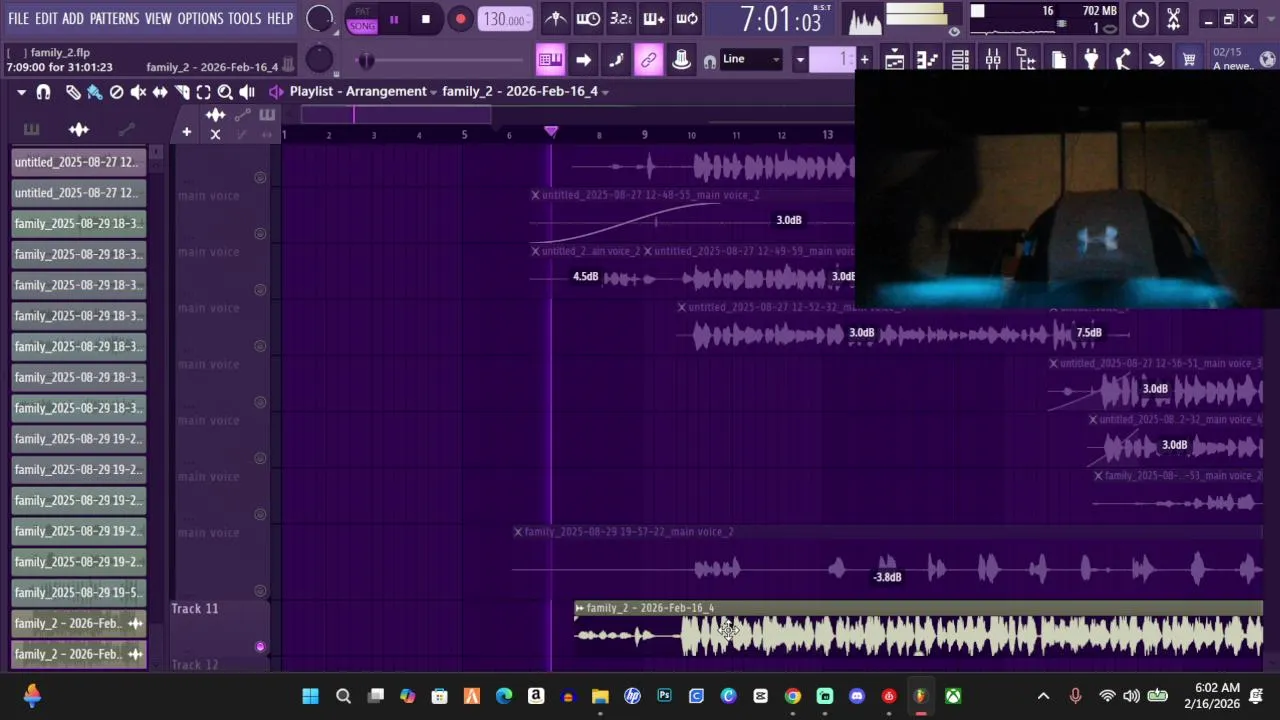Image resolution: width=1280 pixels, height=720 pixels.
Task: Toggle PAT/SONG playback mode
Action: (x=362, y=19)
